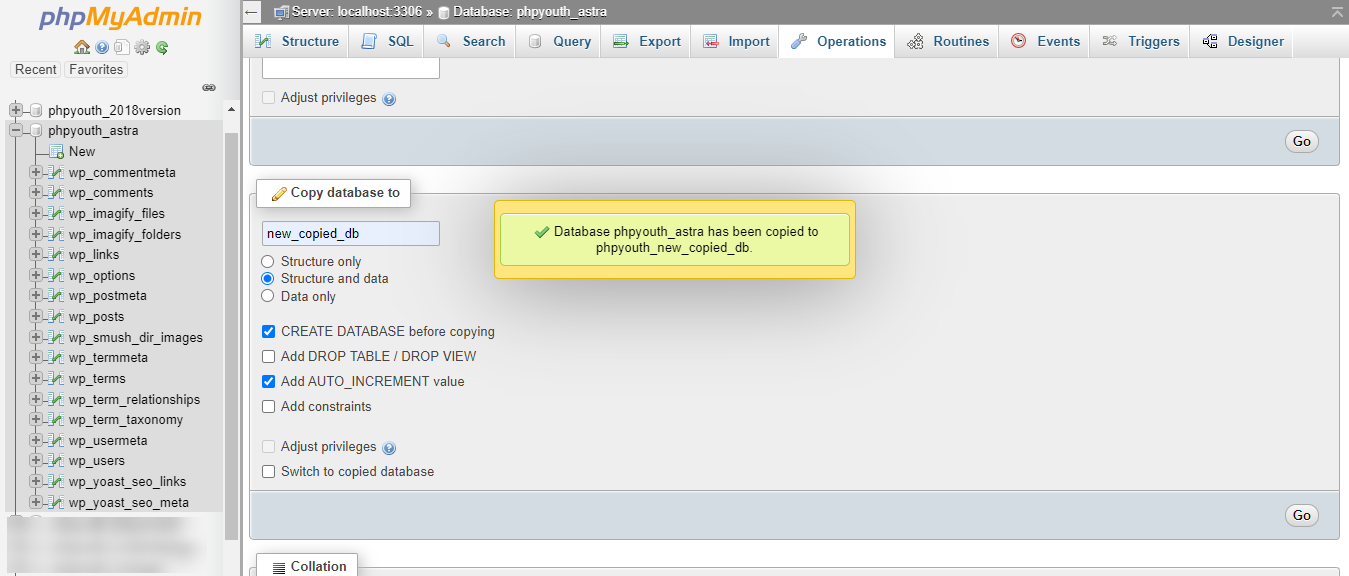The image size is (1349, 576).
Task: Click the new_copied_db database name field
Action: [x=351, y=233]
